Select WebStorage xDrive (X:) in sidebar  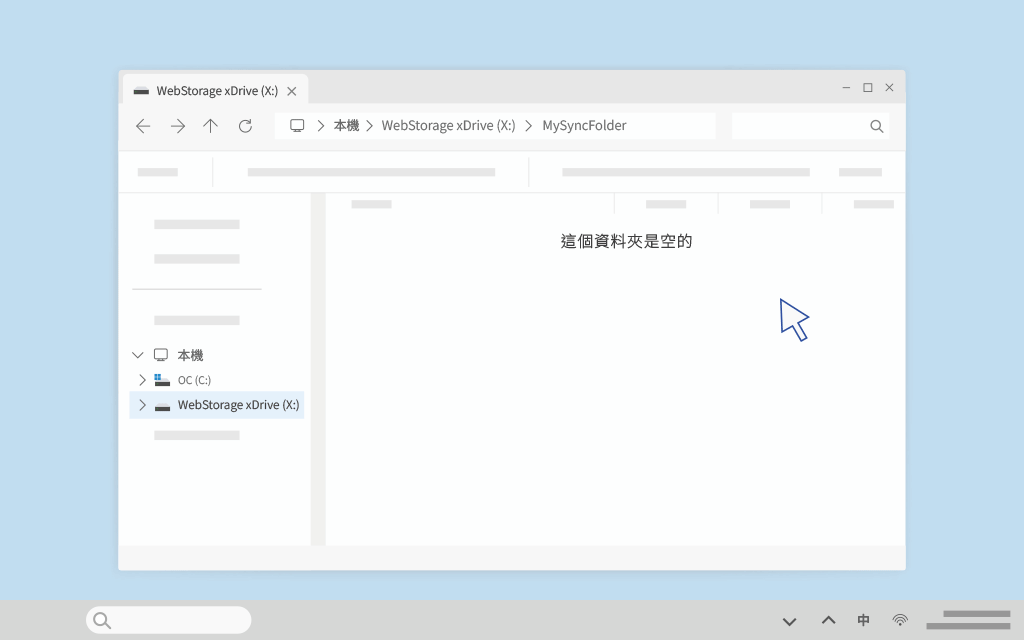(x=217, y=405)
